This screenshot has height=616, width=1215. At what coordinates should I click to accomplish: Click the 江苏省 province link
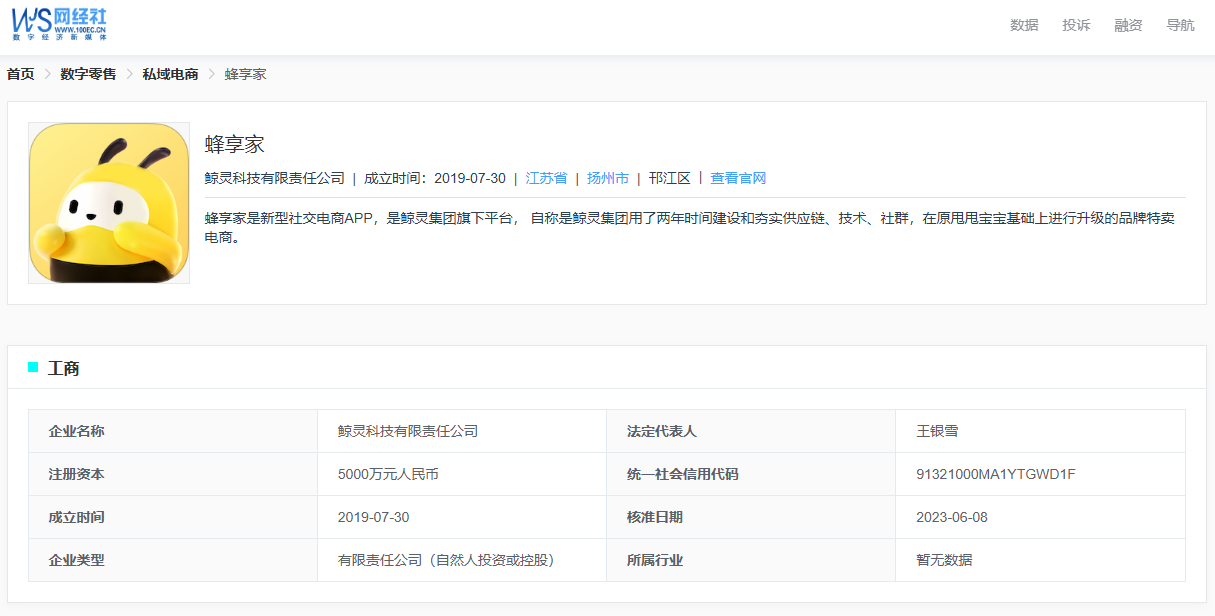click(546, 178)
